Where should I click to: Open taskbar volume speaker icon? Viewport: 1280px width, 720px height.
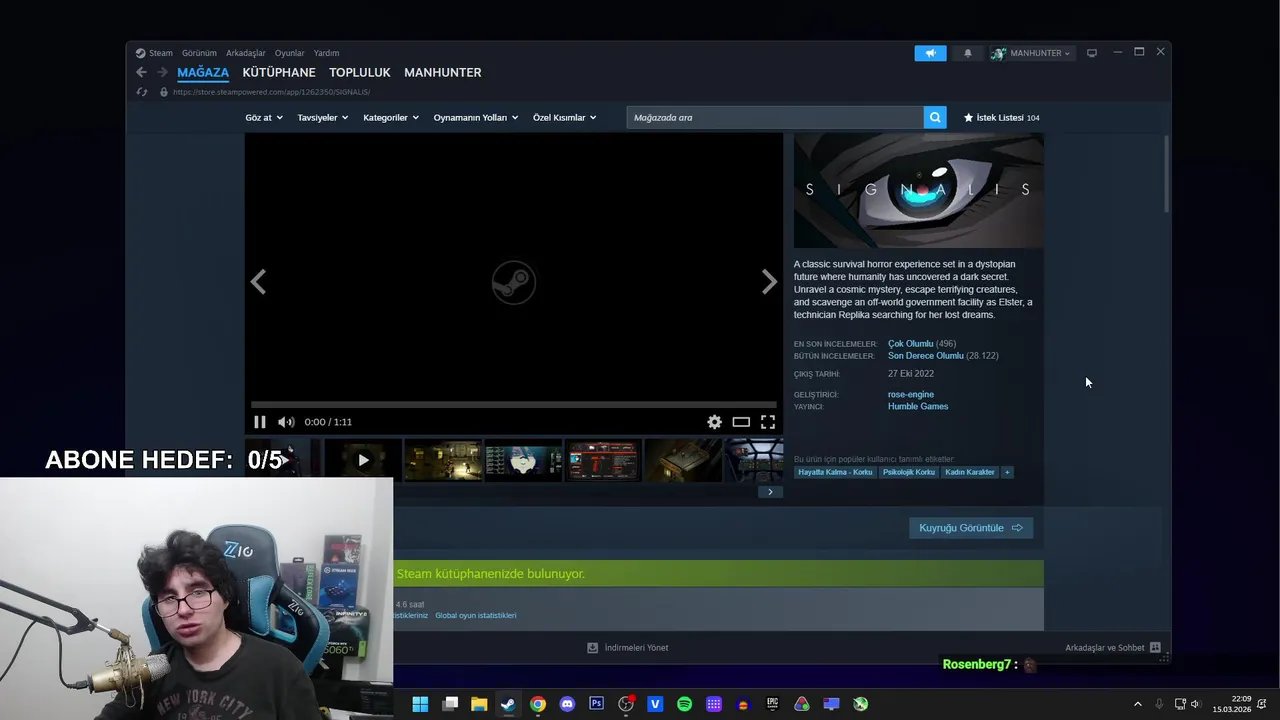[1195, 704]
